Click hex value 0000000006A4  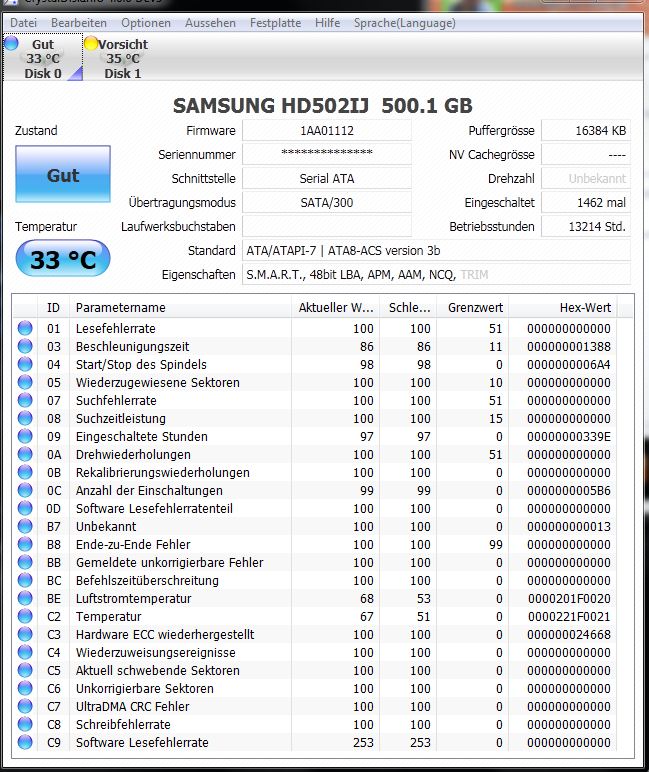pyautogui.click(x=569, y=364)
